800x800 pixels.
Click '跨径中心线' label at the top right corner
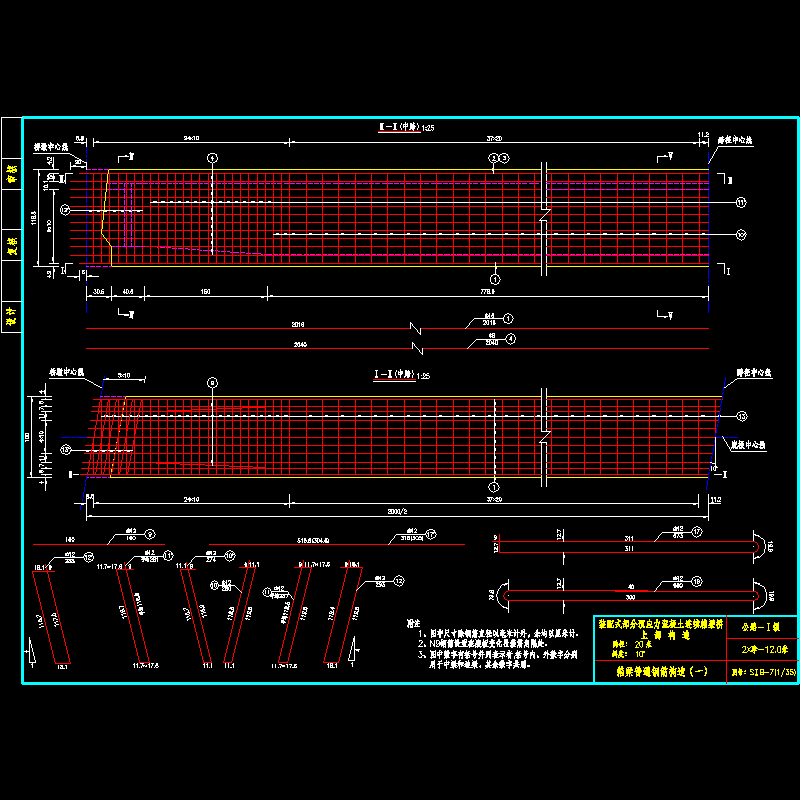735,140
